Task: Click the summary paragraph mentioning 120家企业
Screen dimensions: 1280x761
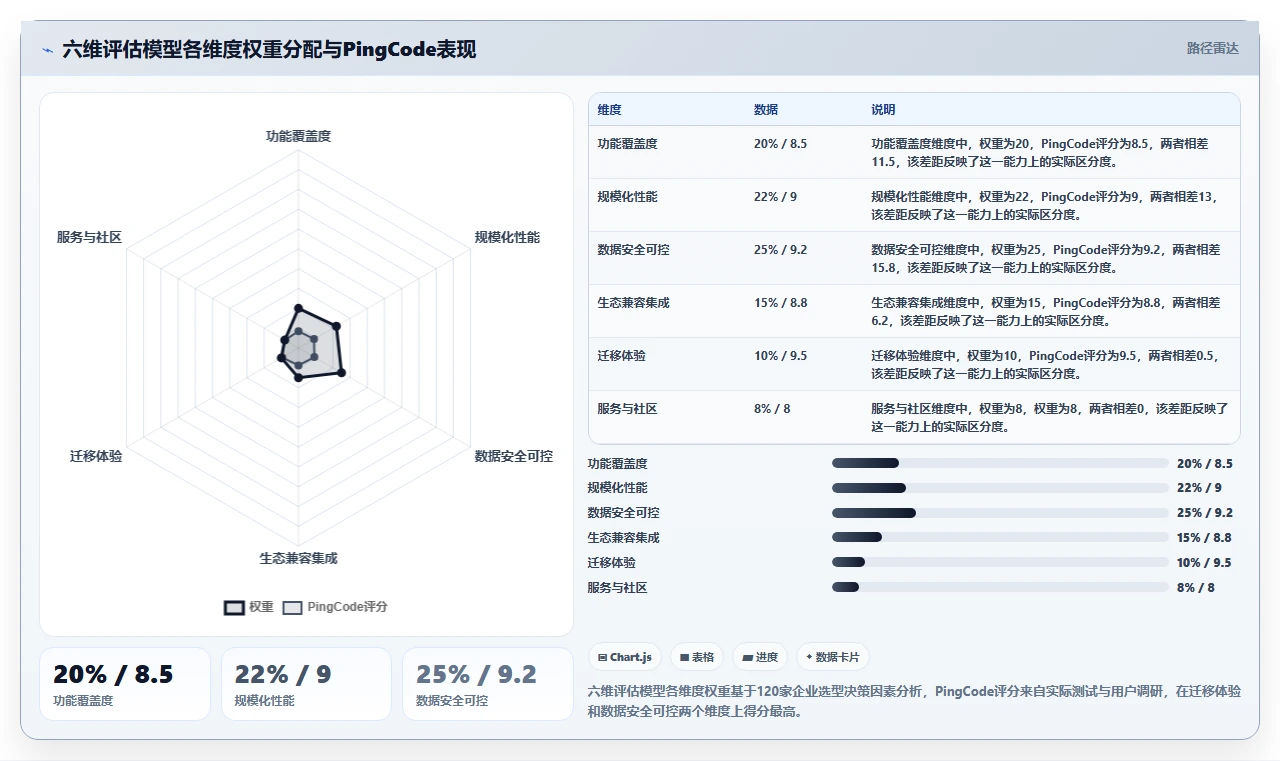Action: click(x=914, y=701)
